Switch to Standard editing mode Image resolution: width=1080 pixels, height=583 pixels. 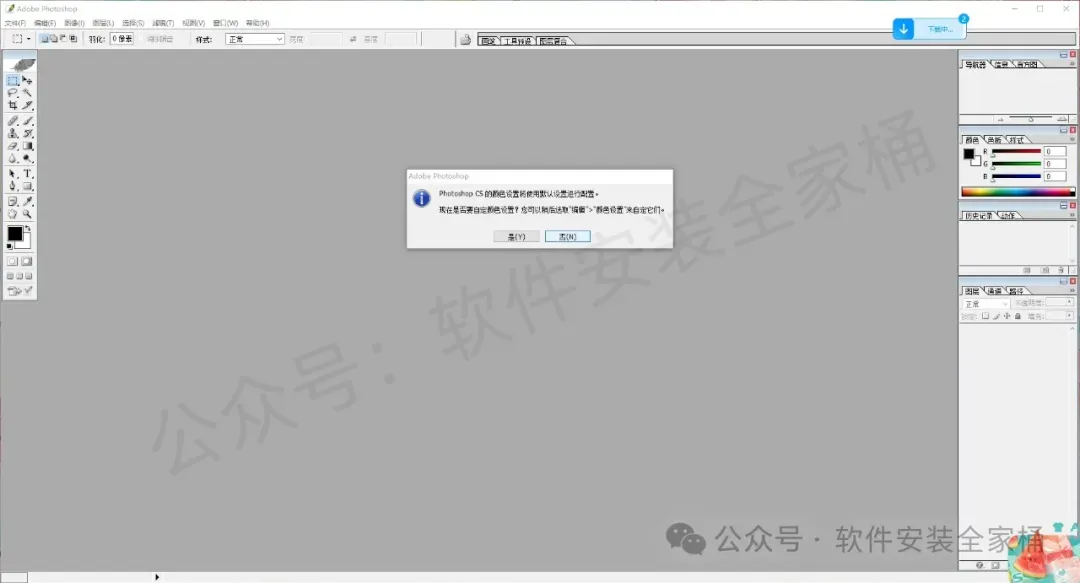click(12, 261)
